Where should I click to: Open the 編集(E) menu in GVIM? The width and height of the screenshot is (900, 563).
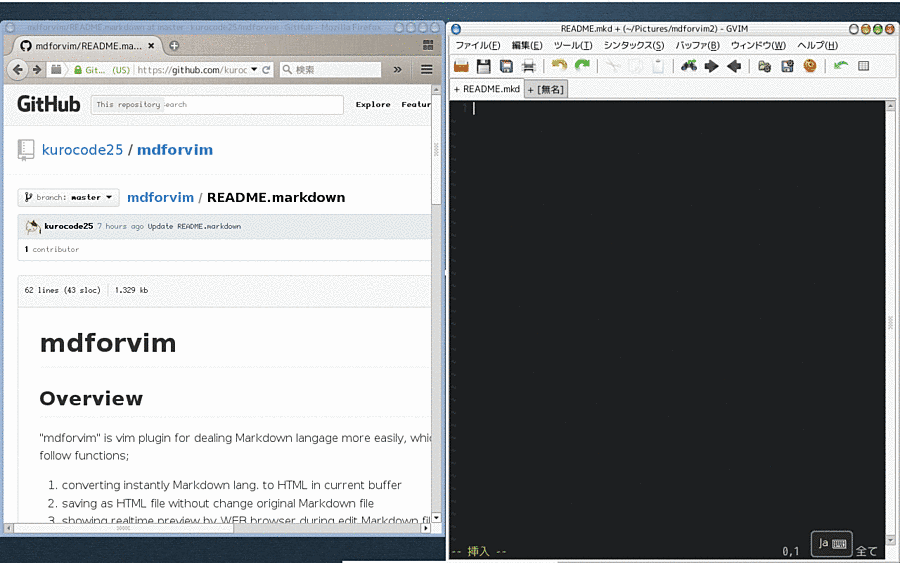point(527,45)
